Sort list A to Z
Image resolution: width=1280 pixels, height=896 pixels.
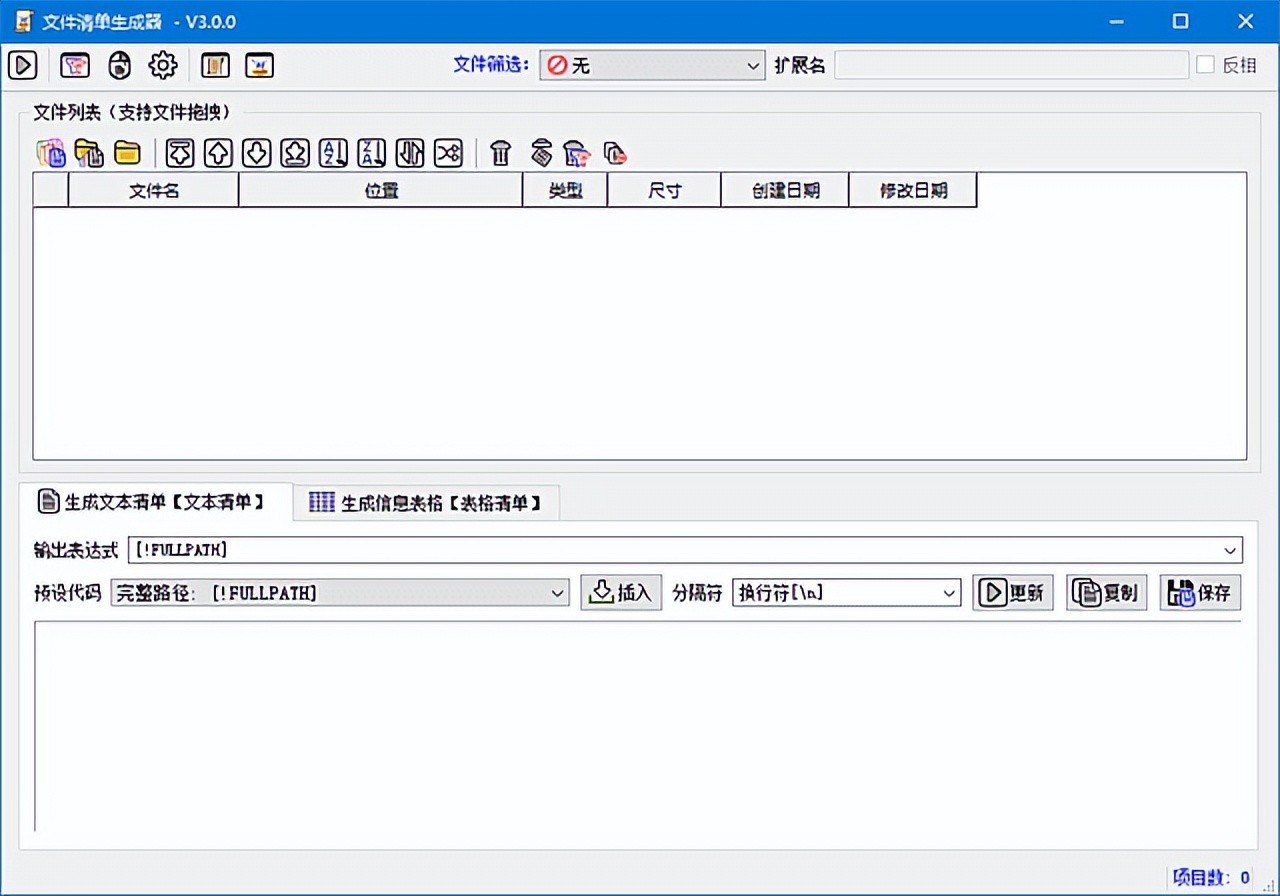[333, 153]
